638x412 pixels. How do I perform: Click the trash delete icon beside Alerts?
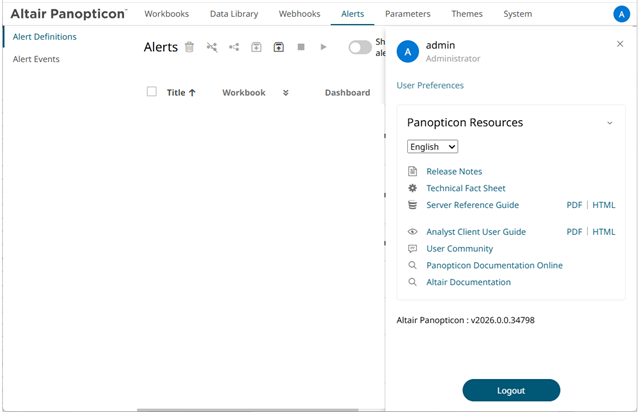pos(189,47)
